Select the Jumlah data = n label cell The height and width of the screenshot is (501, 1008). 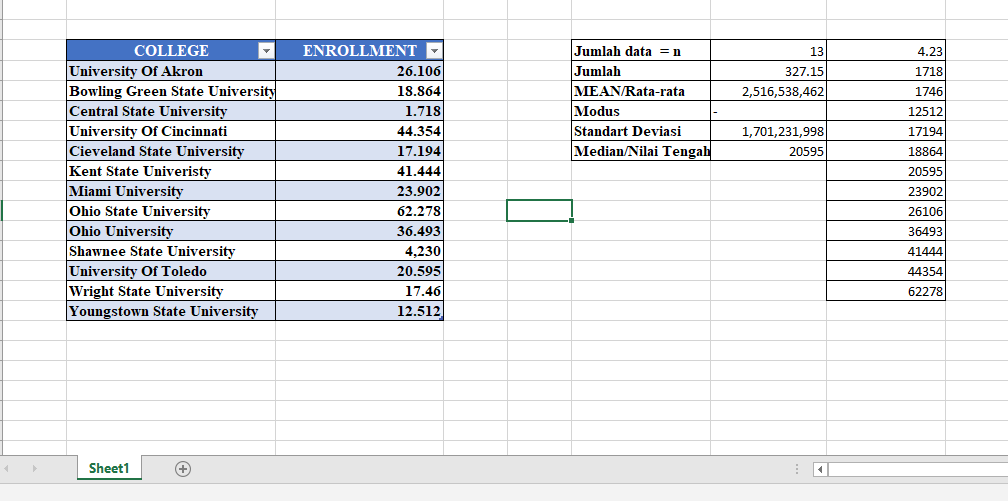[641, 50]
